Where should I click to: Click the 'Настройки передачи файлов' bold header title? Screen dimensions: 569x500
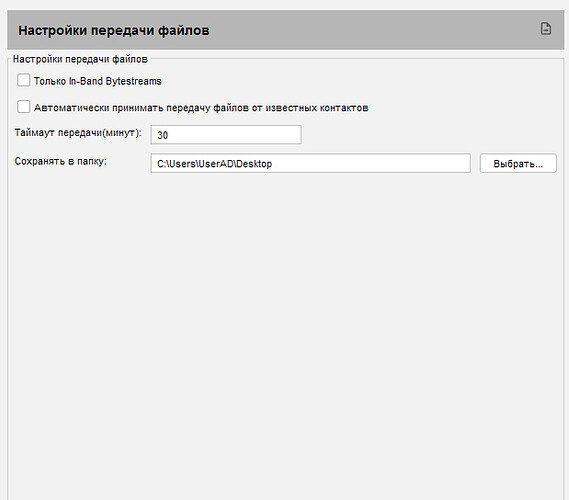(114, 30)
